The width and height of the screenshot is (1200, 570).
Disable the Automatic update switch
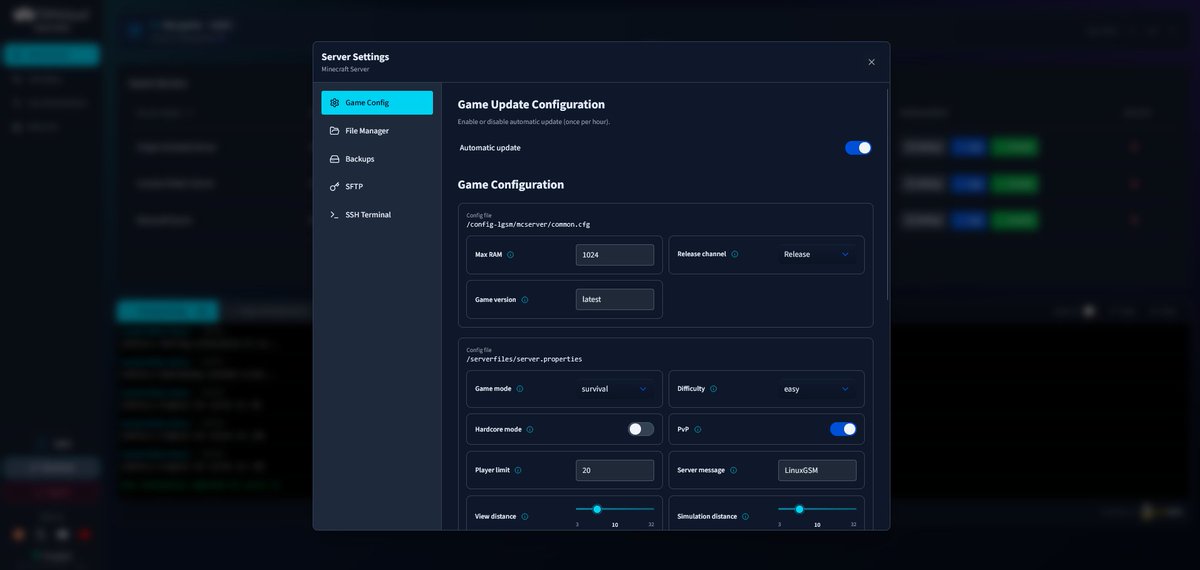pyautogui.click(x=858, y=148)
